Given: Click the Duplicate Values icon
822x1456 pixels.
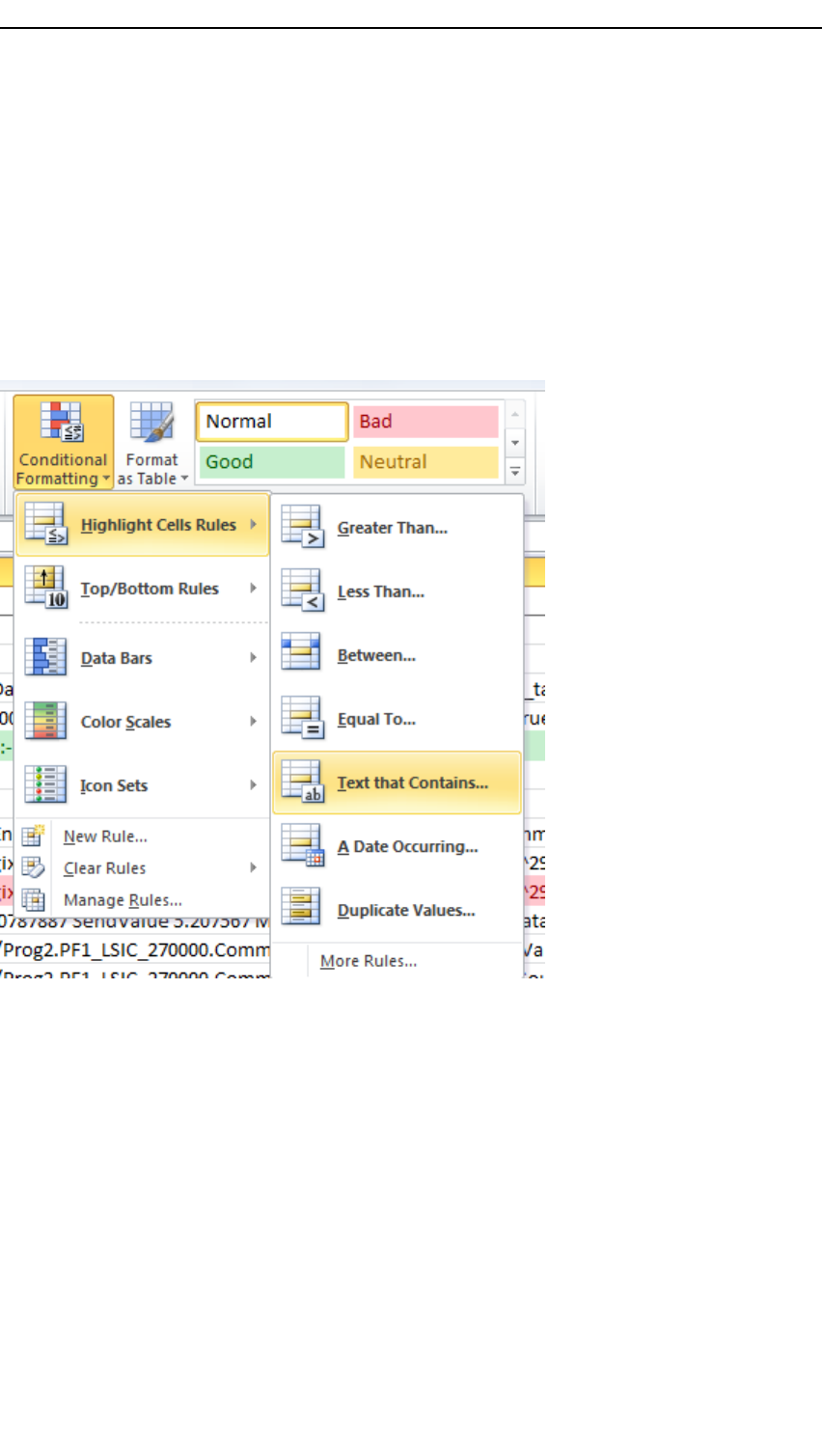Looking at the screenshot, I should tap(301, 907).
